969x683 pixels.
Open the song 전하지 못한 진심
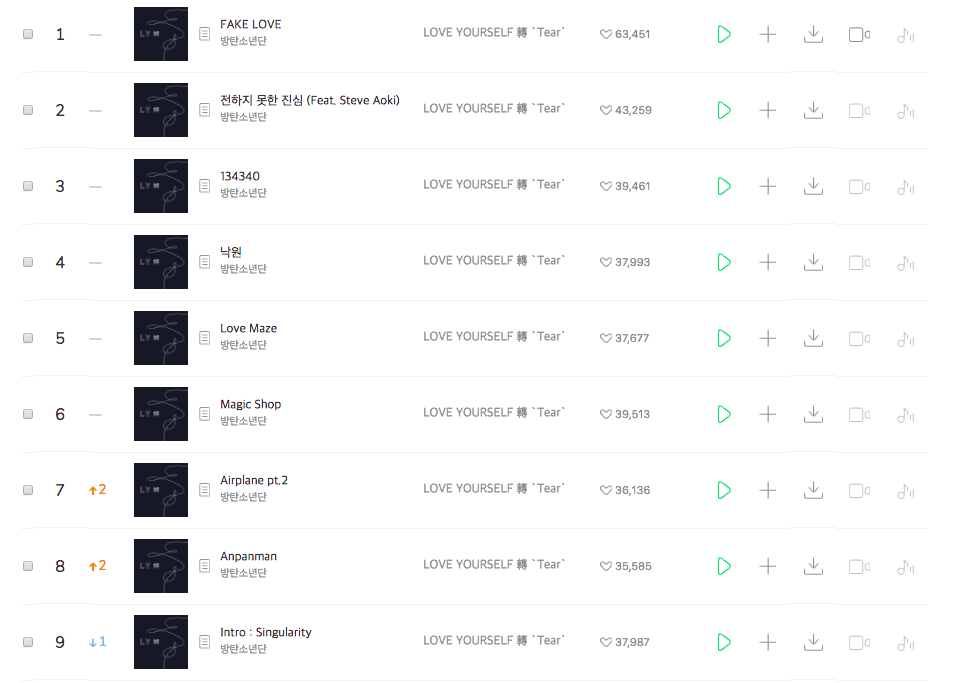coord(262,100)
